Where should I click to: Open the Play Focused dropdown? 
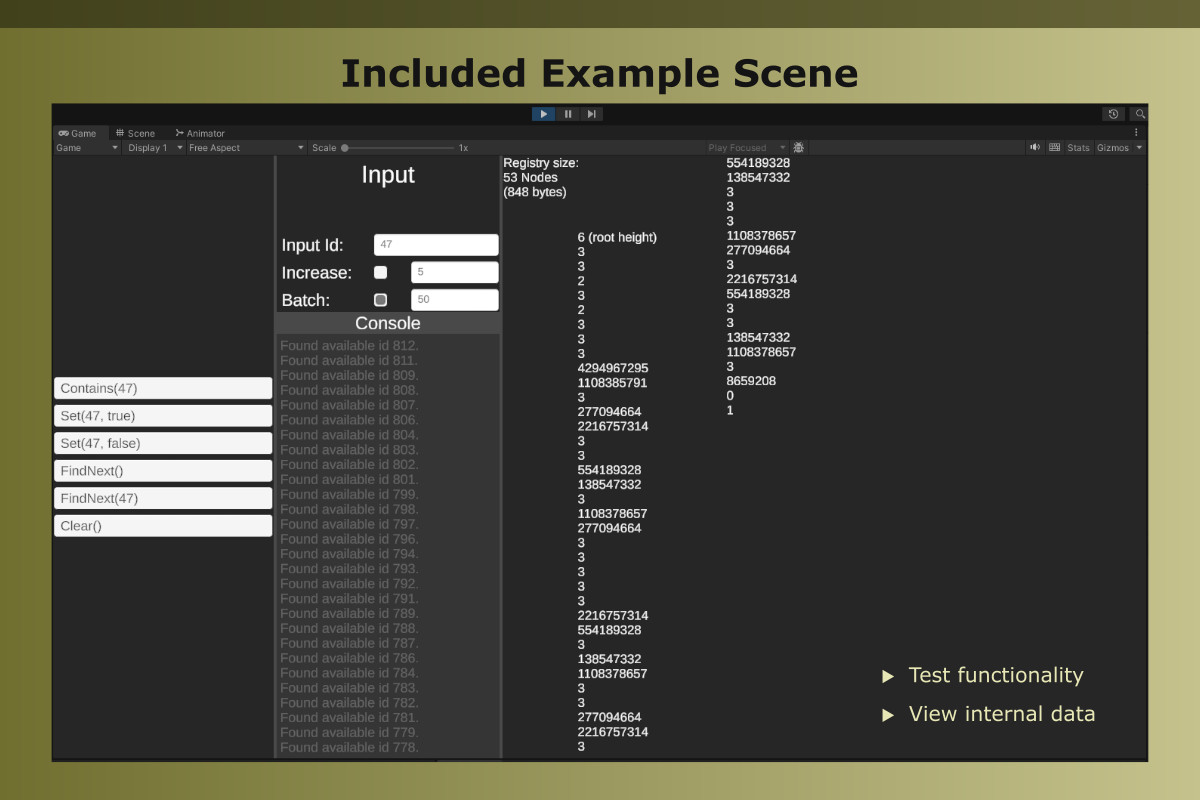click(x=747, y=148)
